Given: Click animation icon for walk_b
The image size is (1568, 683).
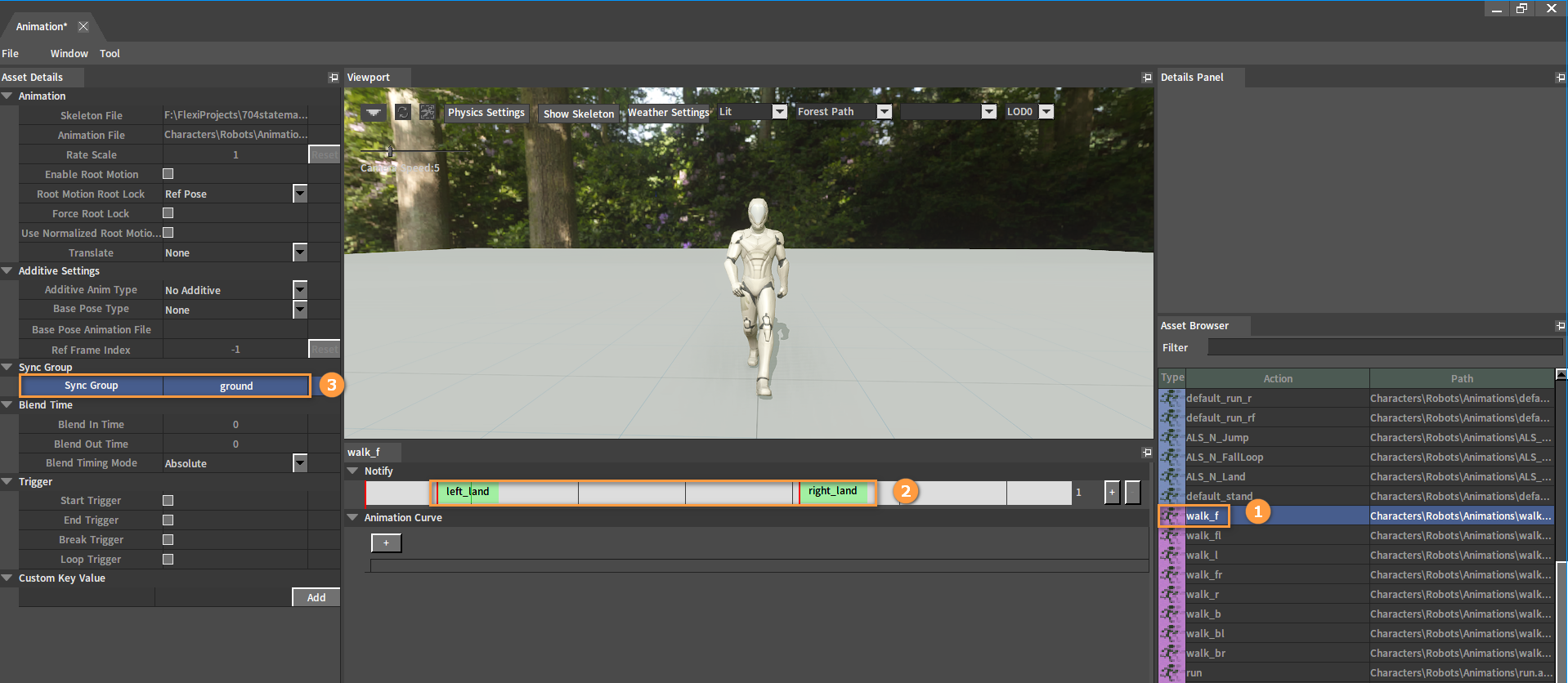Looking at the screenshot, I should 1172,614.
